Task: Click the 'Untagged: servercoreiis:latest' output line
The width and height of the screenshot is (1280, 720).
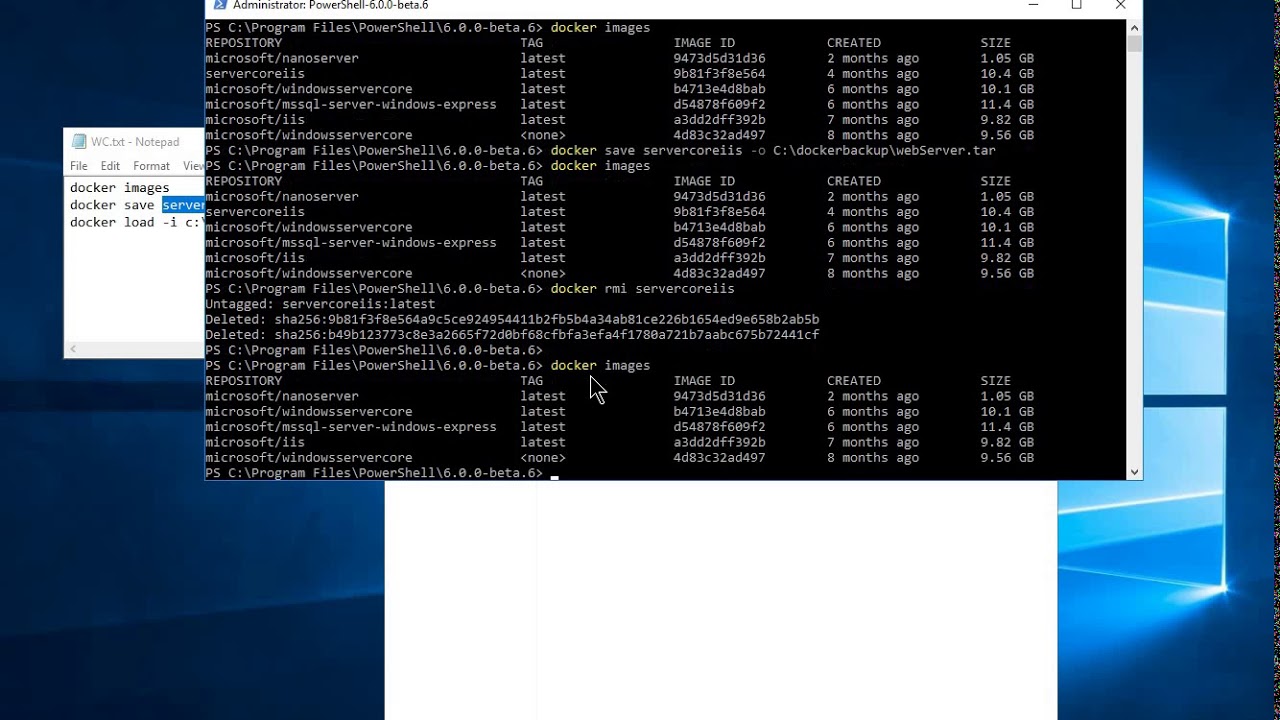Action: tap(320, 304)
